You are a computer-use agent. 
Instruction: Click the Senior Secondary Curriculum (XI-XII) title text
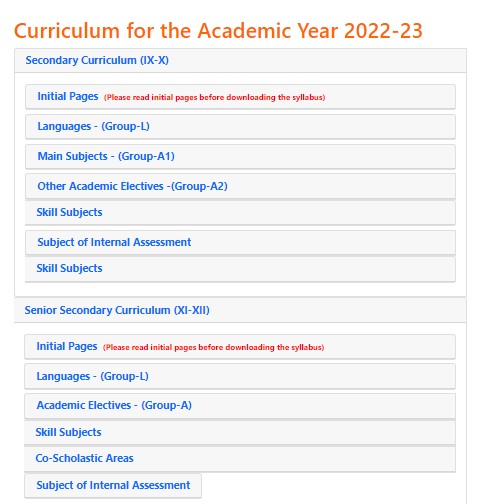[x=117, y=310]
